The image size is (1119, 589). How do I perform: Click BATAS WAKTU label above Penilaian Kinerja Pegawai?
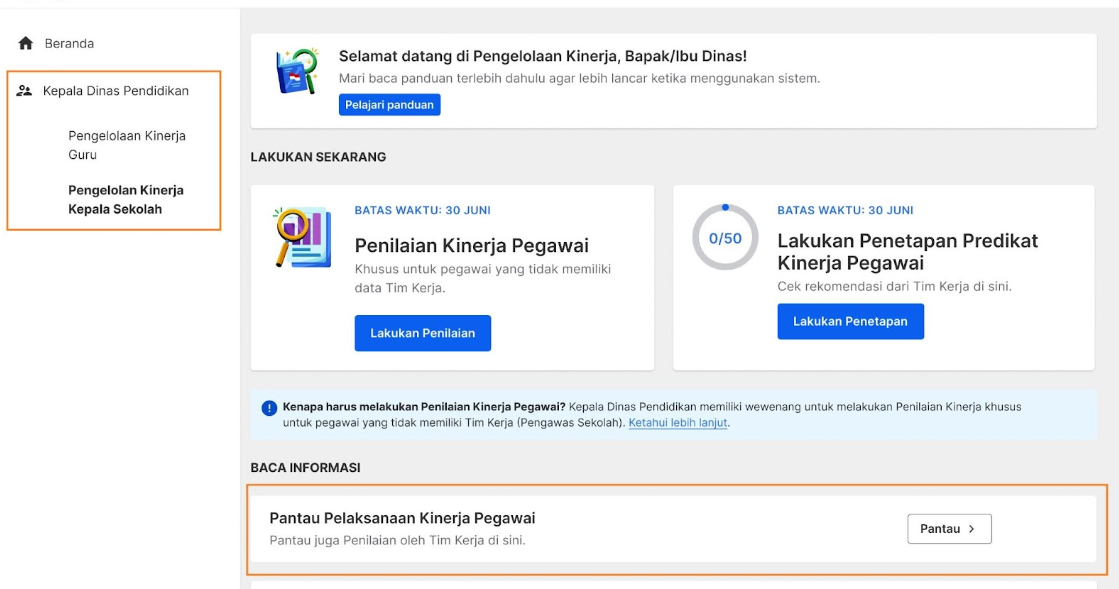pyautogui.click(x=422, y=210)
